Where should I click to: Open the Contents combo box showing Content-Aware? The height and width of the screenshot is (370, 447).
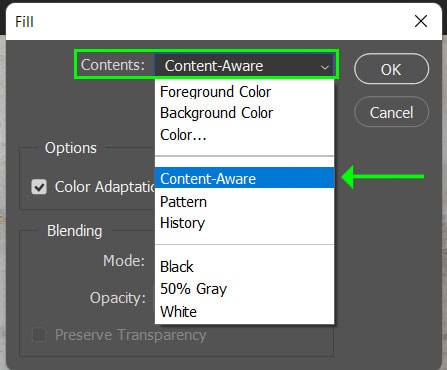245,66
